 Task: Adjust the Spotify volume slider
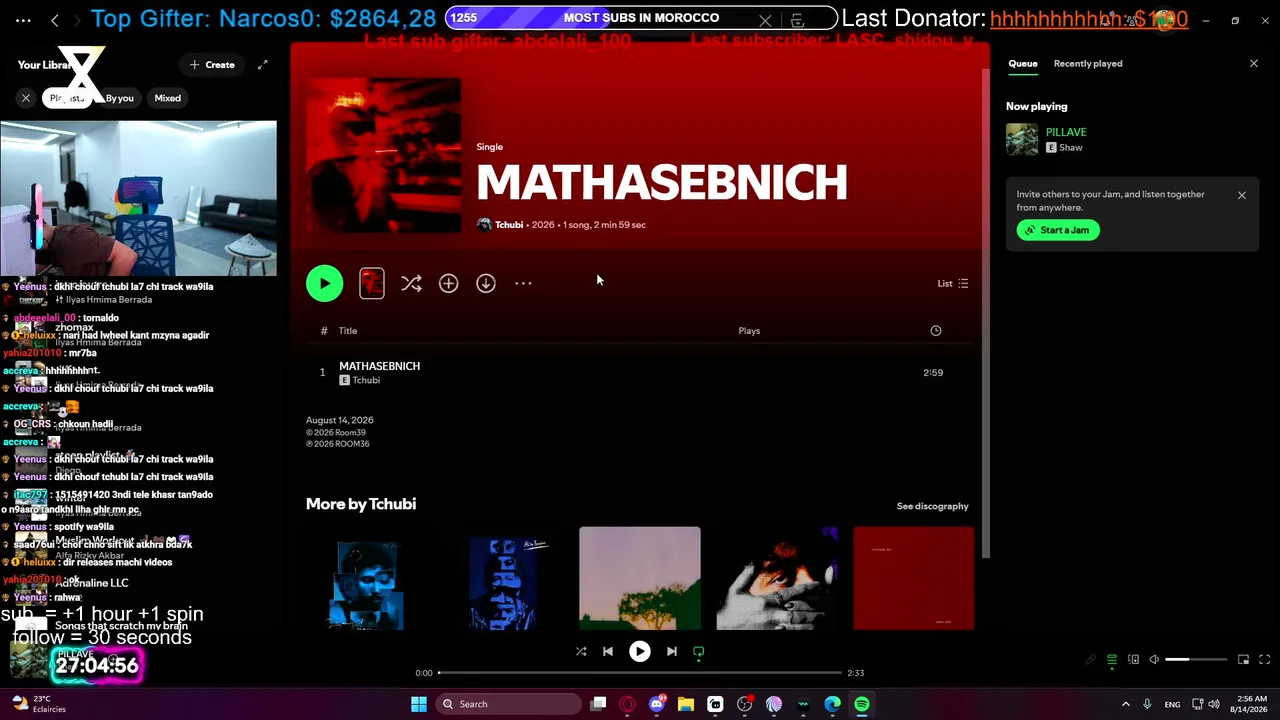point(1196,660)
